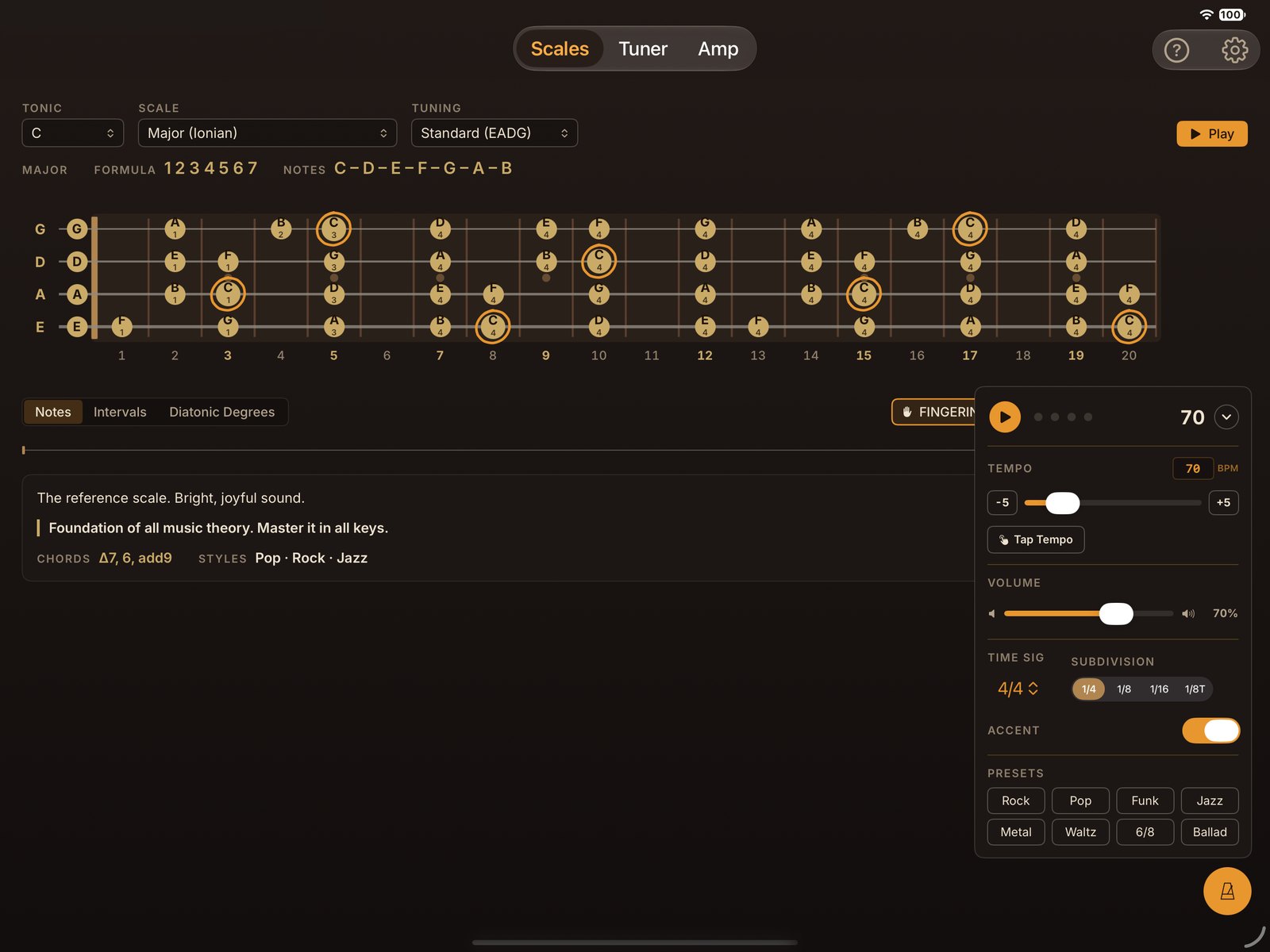1270x952 pixels.
Task: Tap the open A string marker
Action: click(77, 294)
